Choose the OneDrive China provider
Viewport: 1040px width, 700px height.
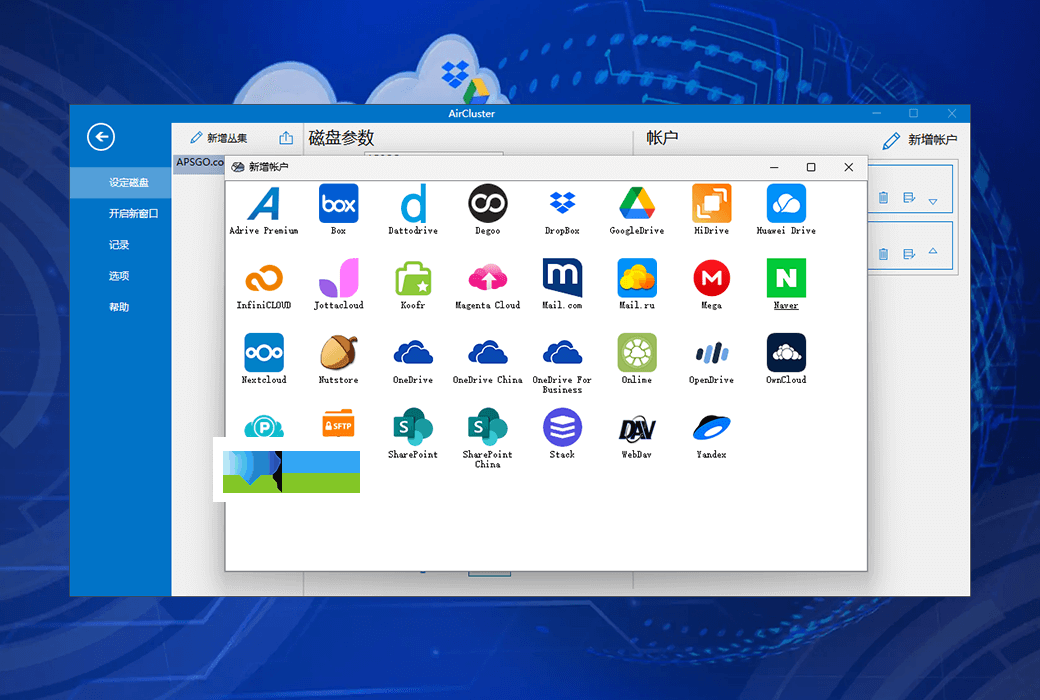(488, 360)
